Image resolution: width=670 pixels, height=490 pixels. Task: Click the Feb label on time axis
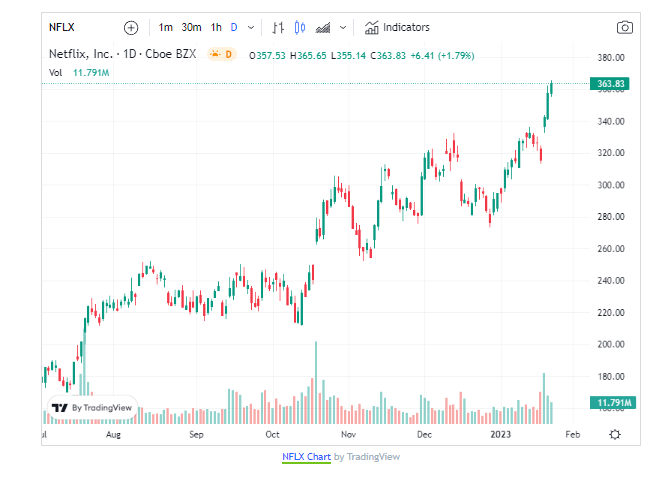point(573,435)
